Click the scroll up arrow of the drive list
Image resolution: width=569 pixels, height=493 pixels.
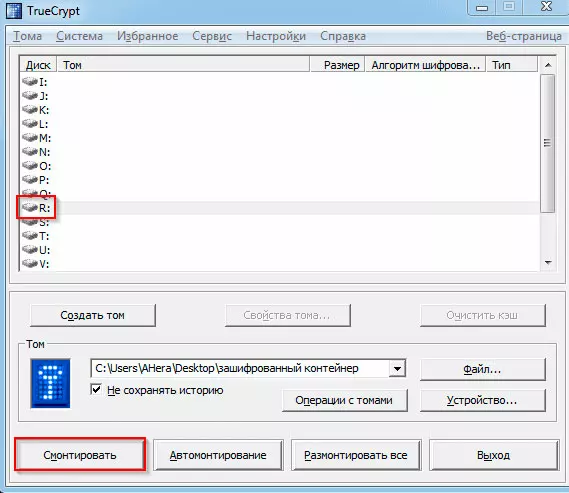point(548,65)
